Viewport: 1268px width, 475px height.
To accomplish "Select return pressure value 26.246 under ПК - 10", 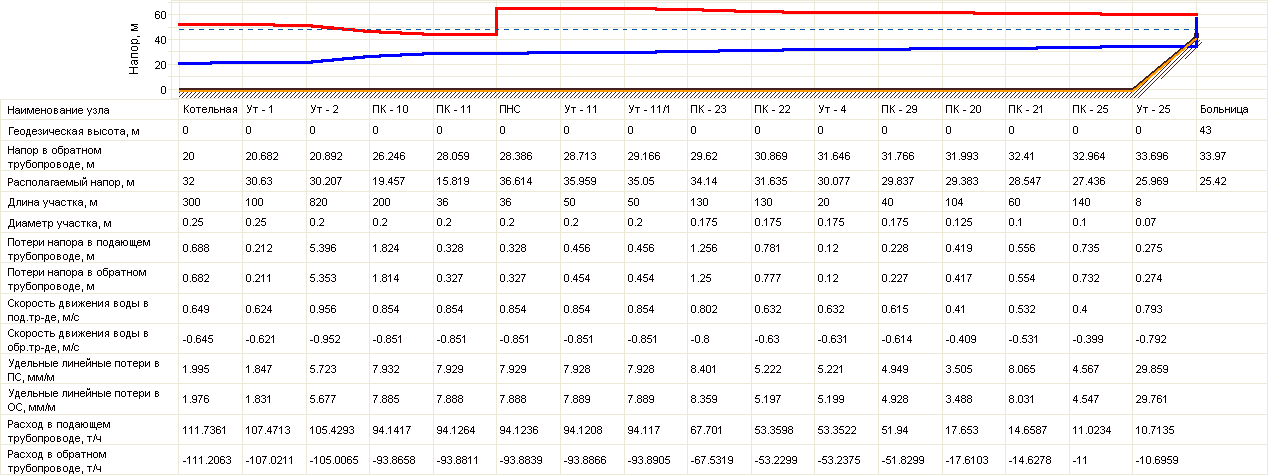I will click(388, 157).
